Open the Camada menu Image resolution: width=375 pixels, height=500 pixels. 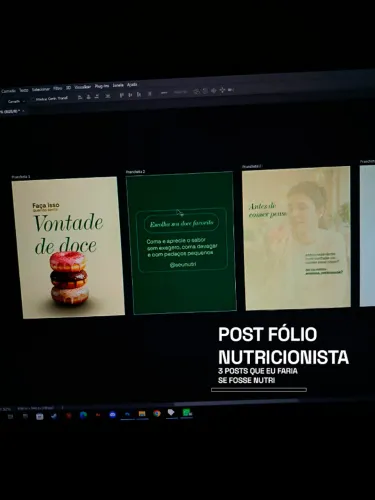pos(8,91)
